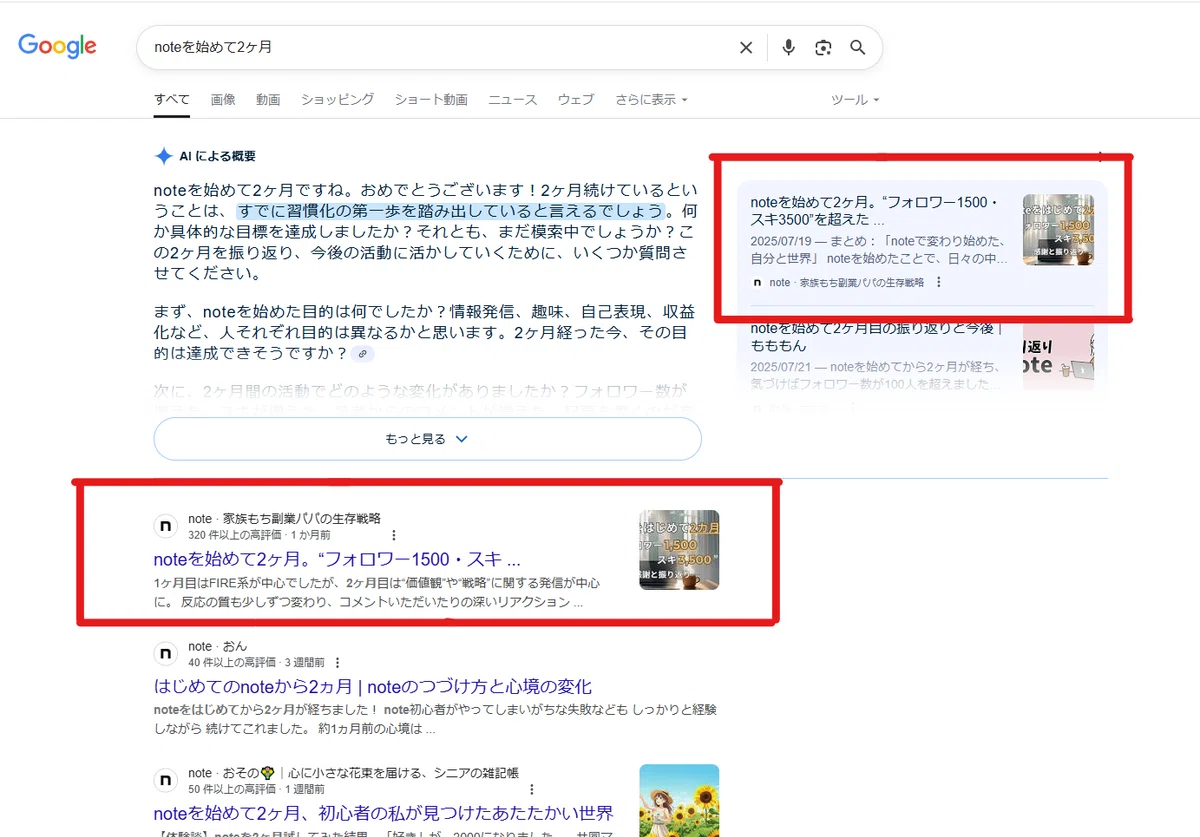Click source name note · おん
The width and height of the screenshot is (1200, 837).
point(217,647)
